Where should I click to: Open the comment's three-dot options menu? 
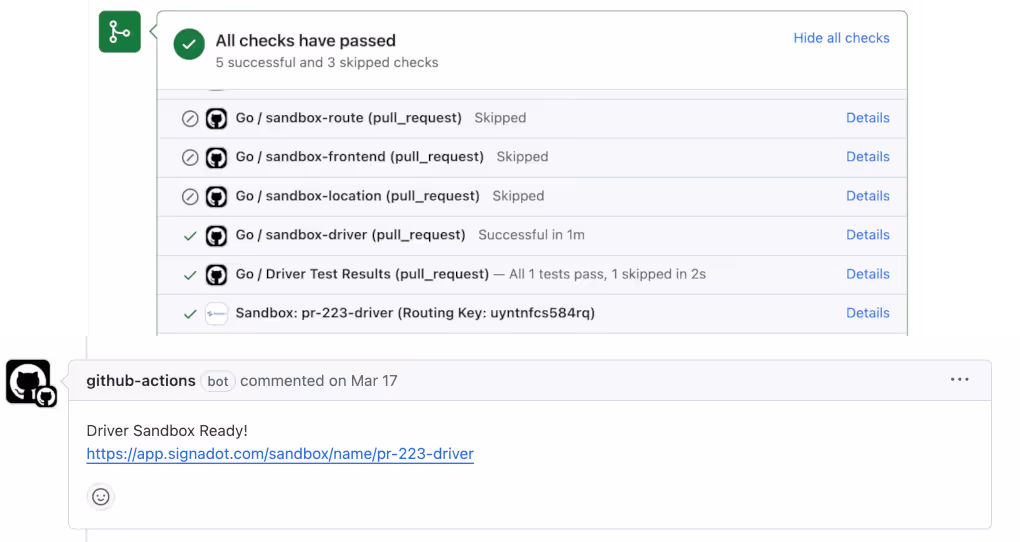(960, 380)
